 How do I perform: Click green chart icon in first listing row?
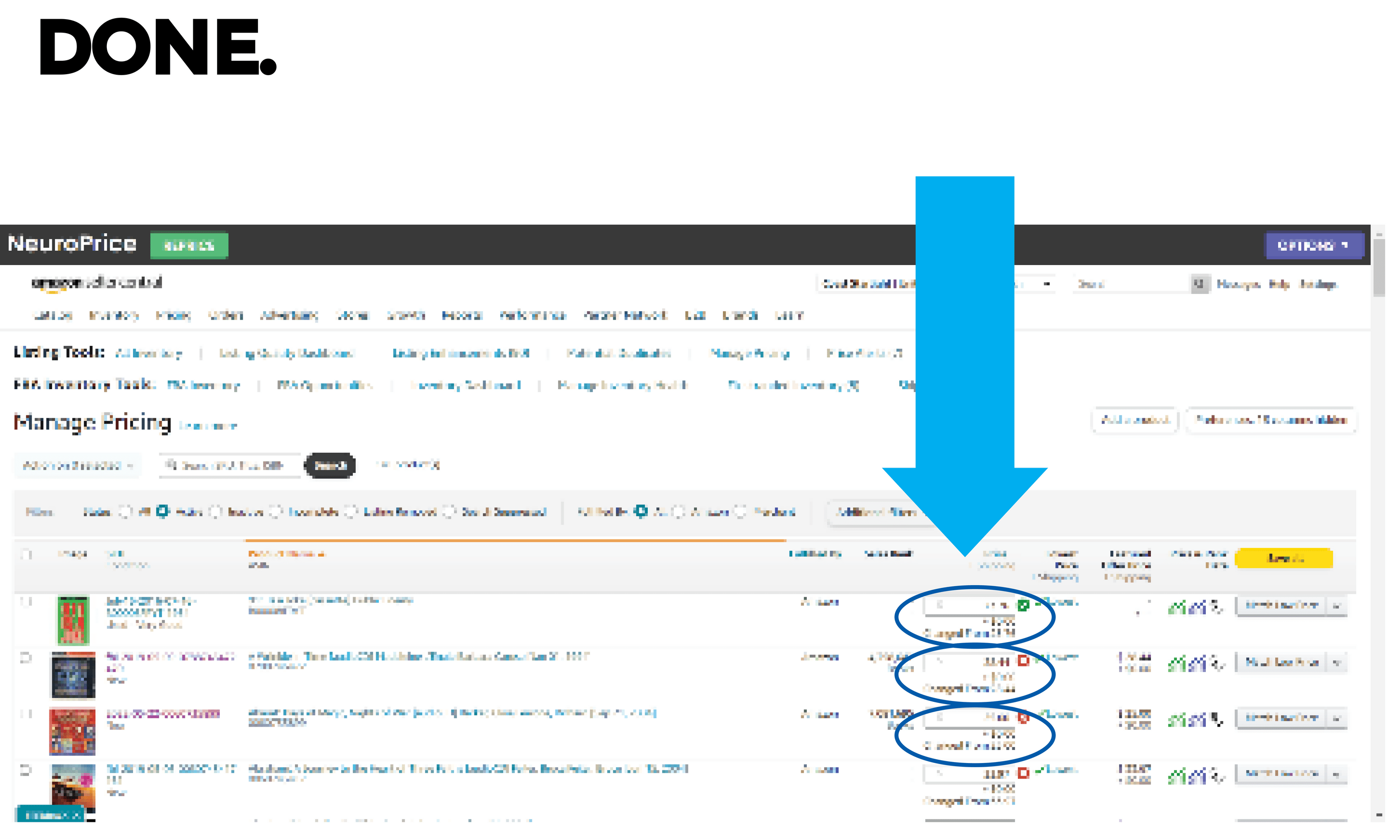(1176, 608)
